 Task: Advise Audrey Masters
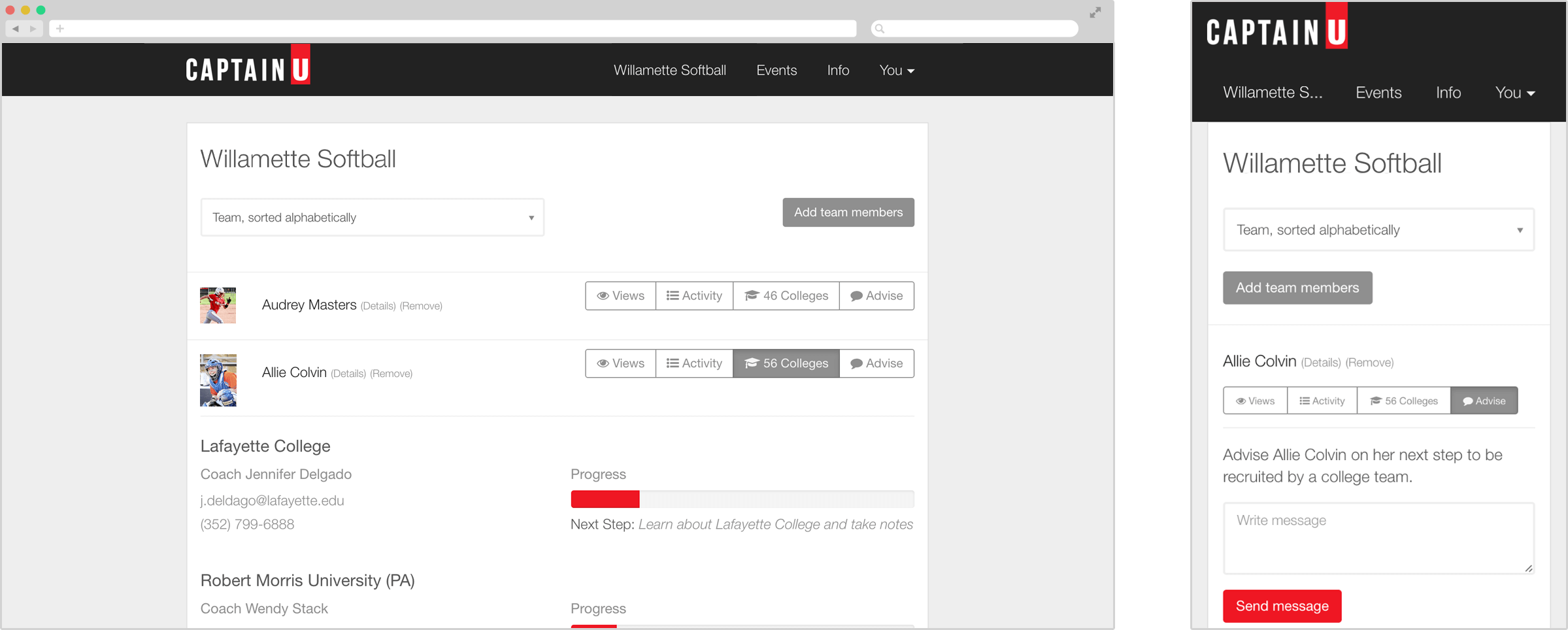tap(876, 296)
